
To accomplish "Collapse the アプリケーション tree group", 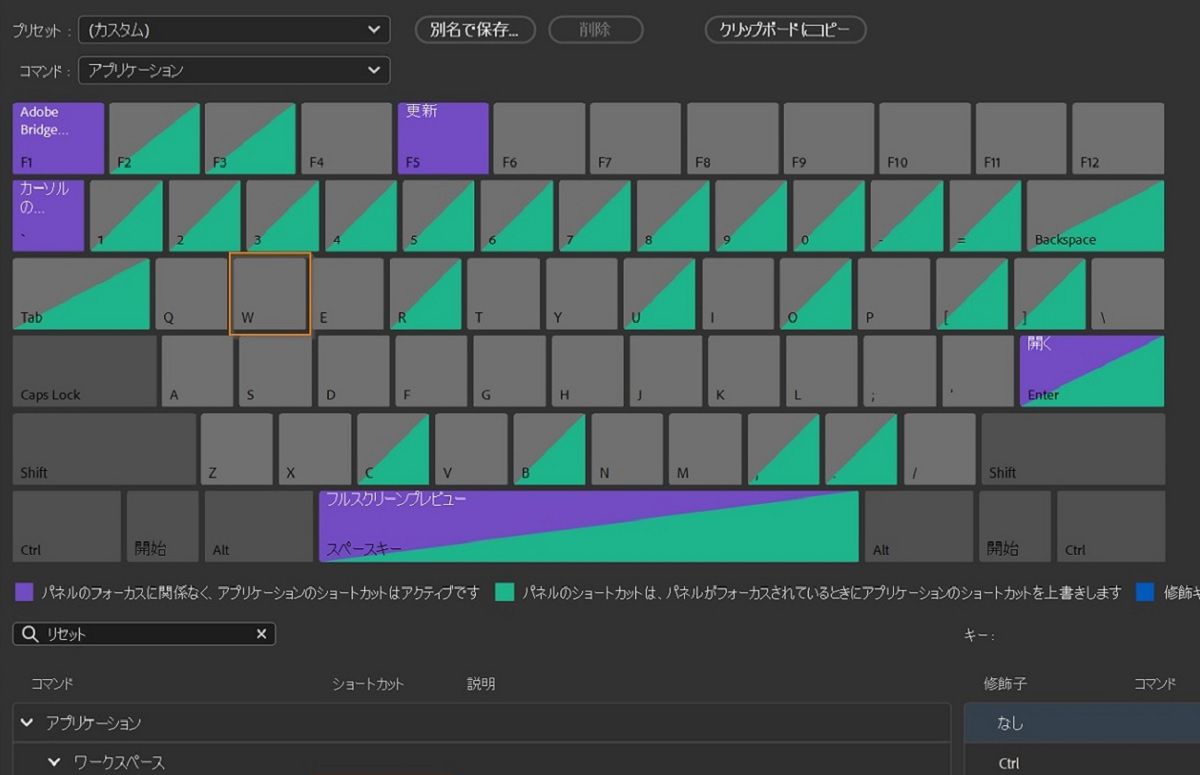I will click(27, 722).
